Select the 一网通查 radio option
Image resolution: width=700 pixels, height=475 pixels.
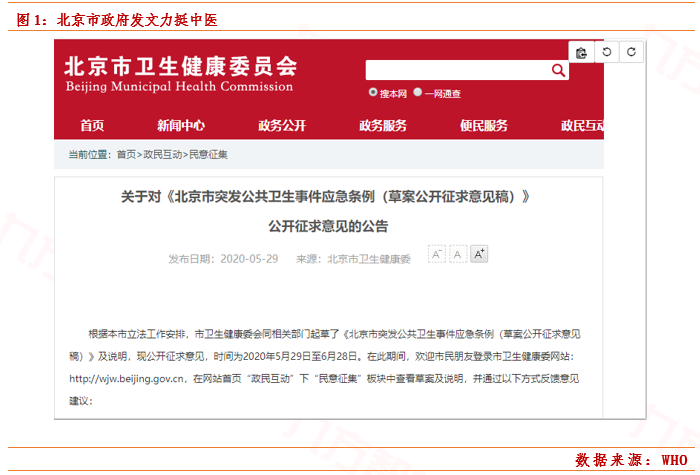pyautogui.click(x=417, y=92)
